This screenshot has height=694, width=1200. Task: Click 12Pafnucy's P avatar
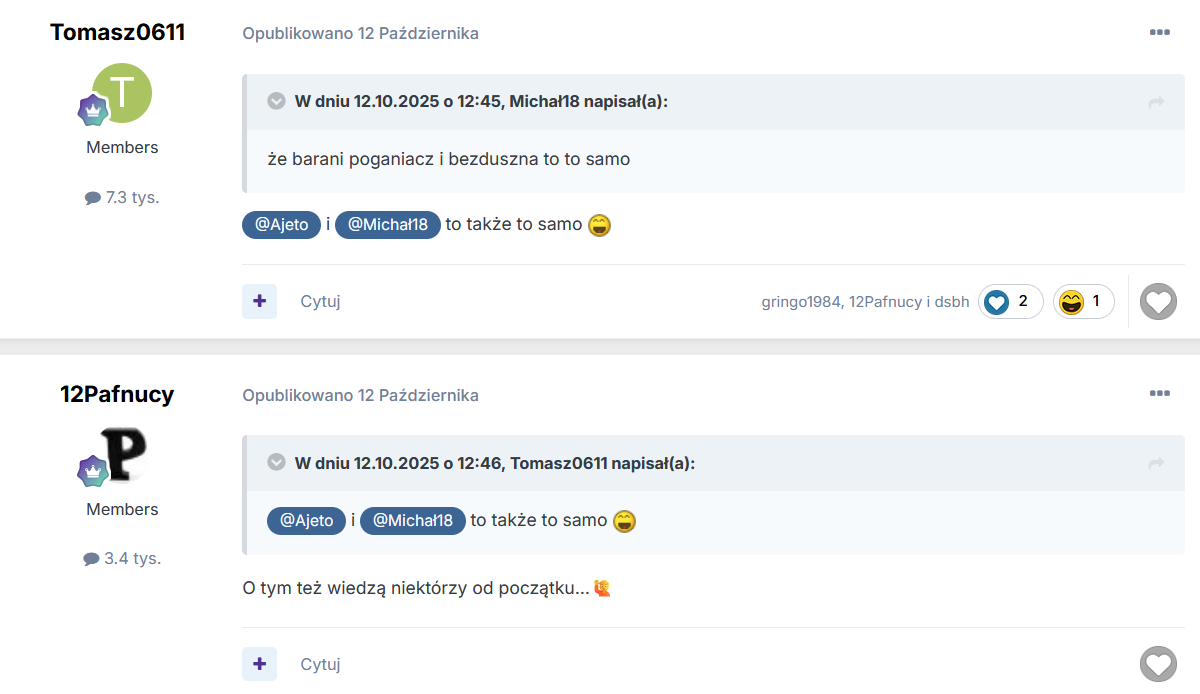(x=124, y=454)
